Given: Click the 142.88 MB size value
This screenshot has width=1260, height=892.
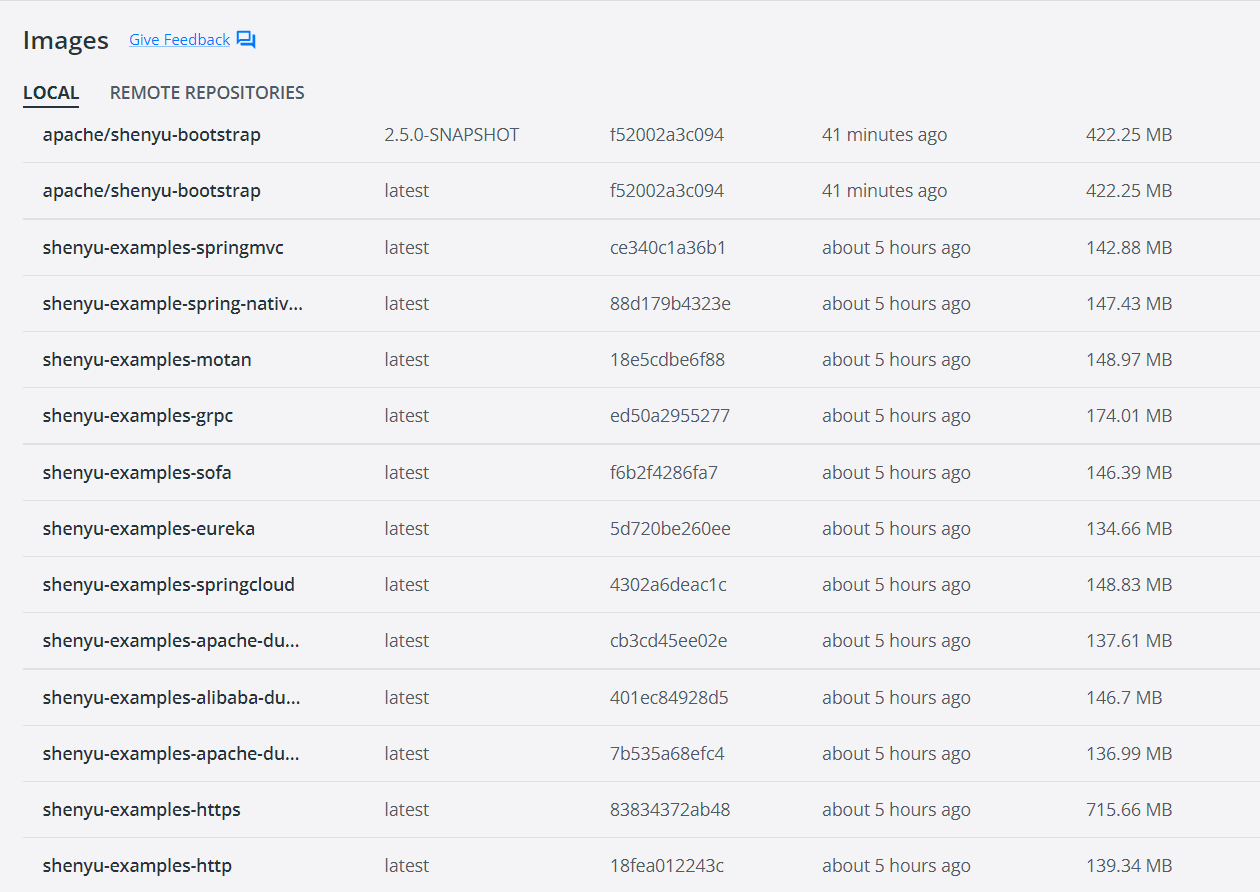Looking at the screenshot, I should [x=1129, y=248].
